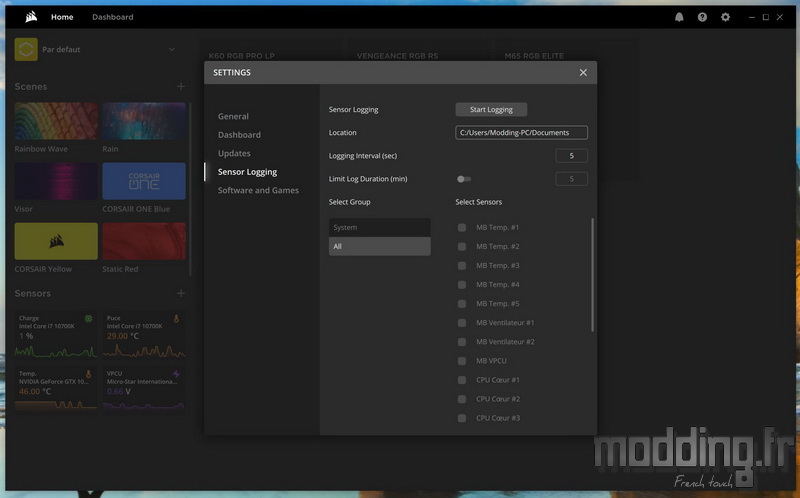800x498 pixels.
Task: Open the VPCU Micro-Star voltage widget
Action: pyautogui.click(x=144, y=390)
